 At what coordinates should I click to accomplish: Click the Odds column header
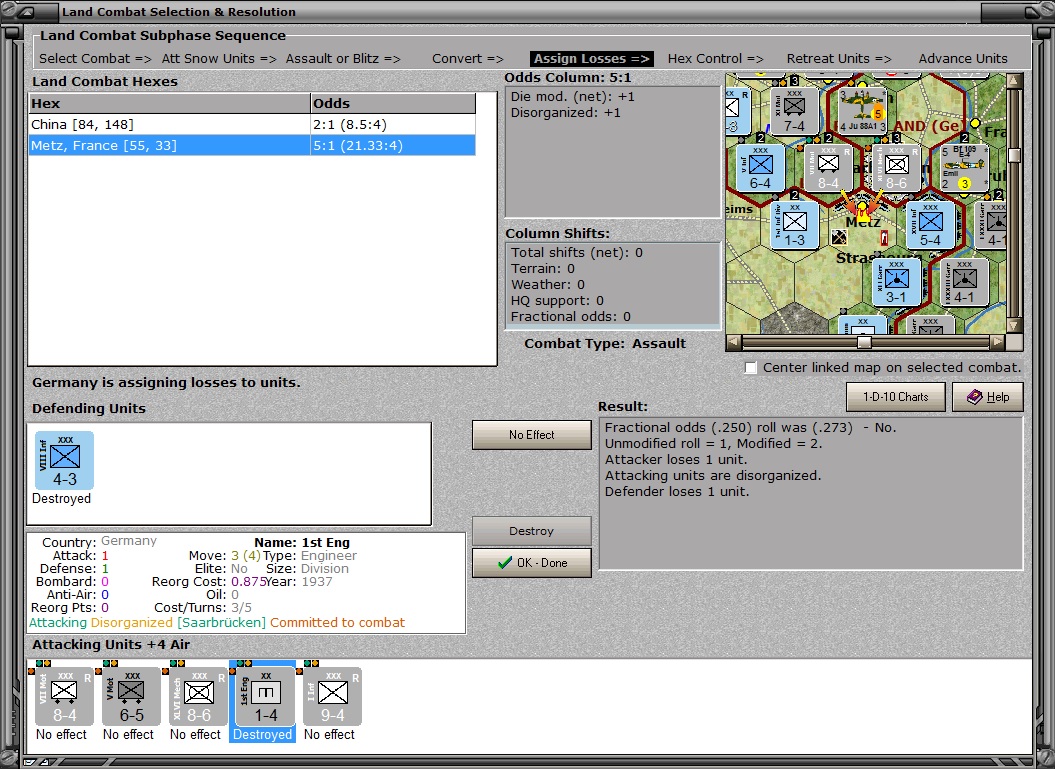[393, 104]
